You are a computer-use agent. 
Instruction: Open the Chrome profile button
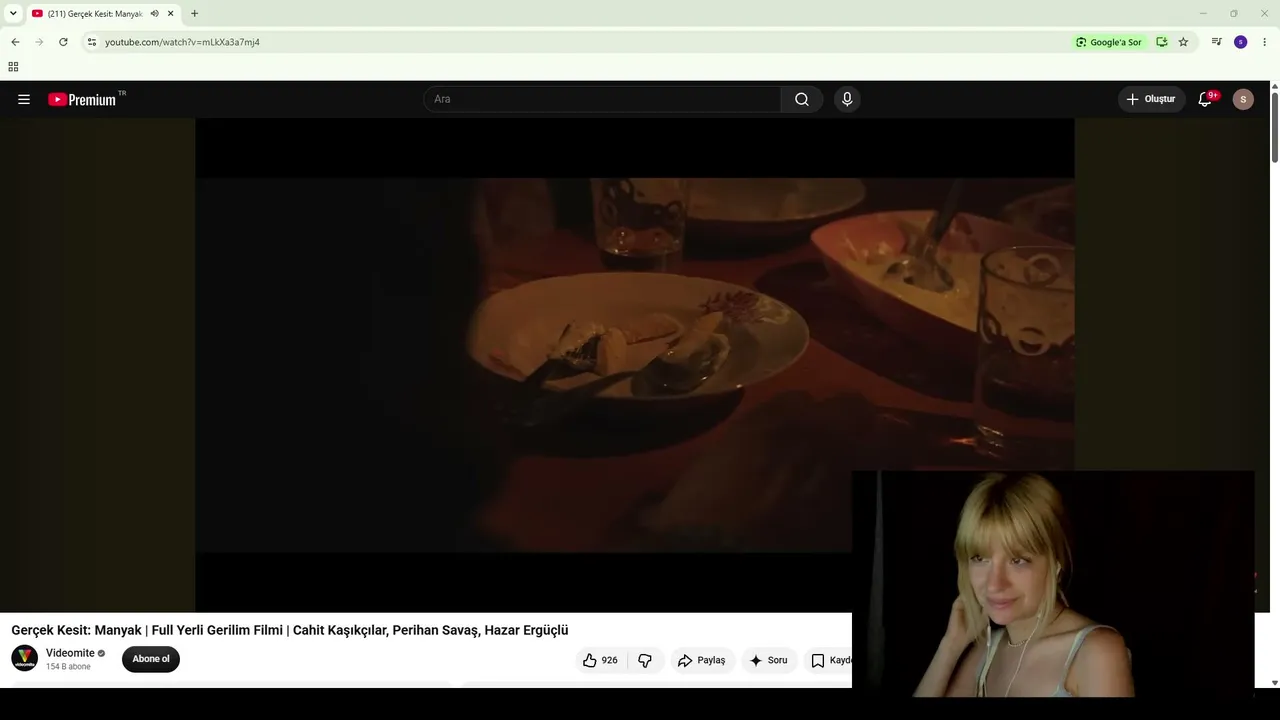1241,42
